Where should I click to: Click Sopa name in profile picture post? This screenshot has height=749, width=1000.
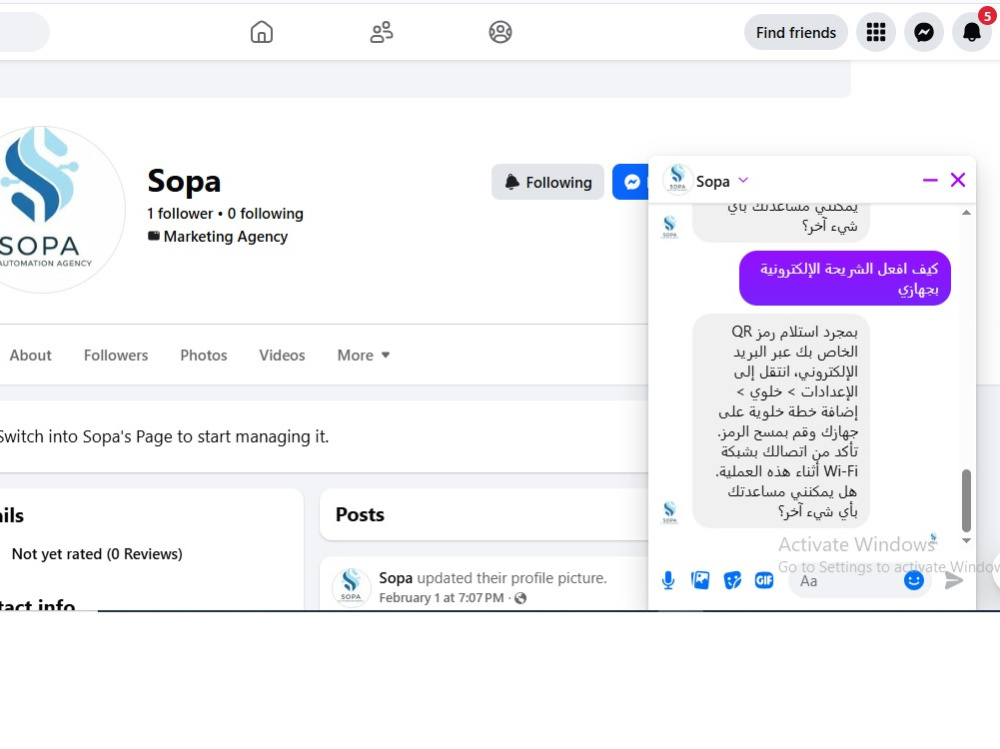click(395, 578)
